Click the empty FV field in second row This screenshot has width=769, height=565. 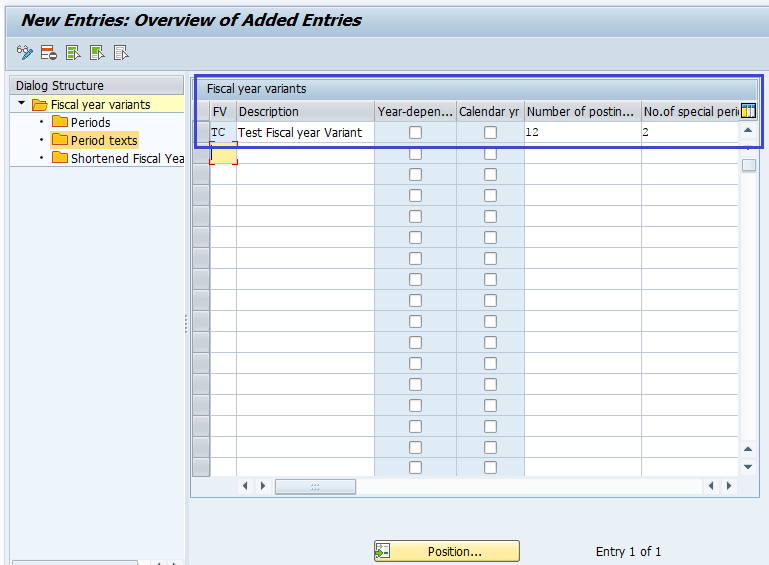click(x=223, y=154)
